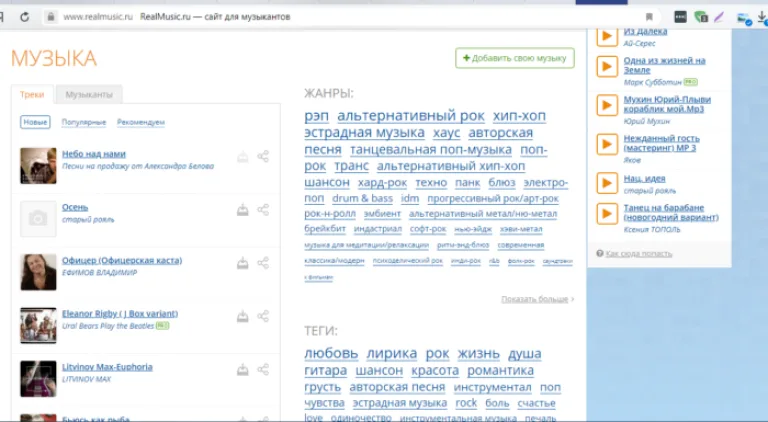Open the альтернативный рок genre
This screenshot has width=768, height=422.
(x=411, y=116)
